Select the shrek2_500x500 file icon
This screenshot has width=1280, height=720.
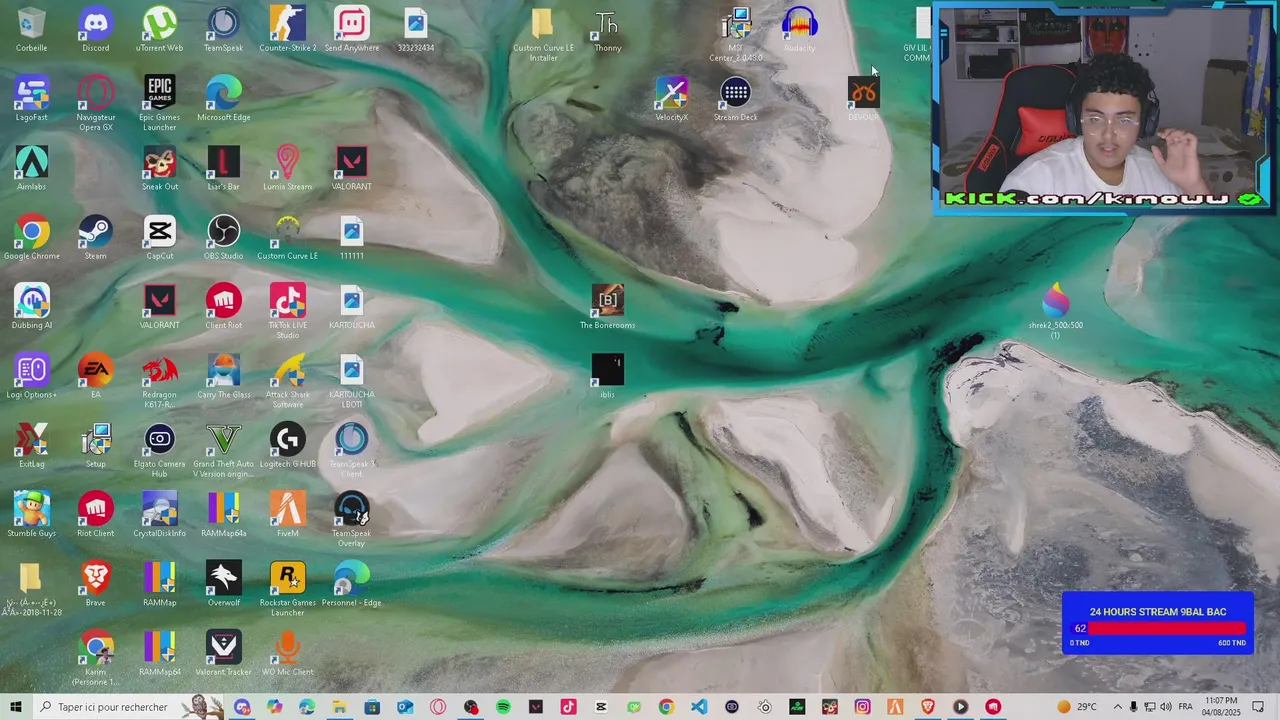(1055, 310)
